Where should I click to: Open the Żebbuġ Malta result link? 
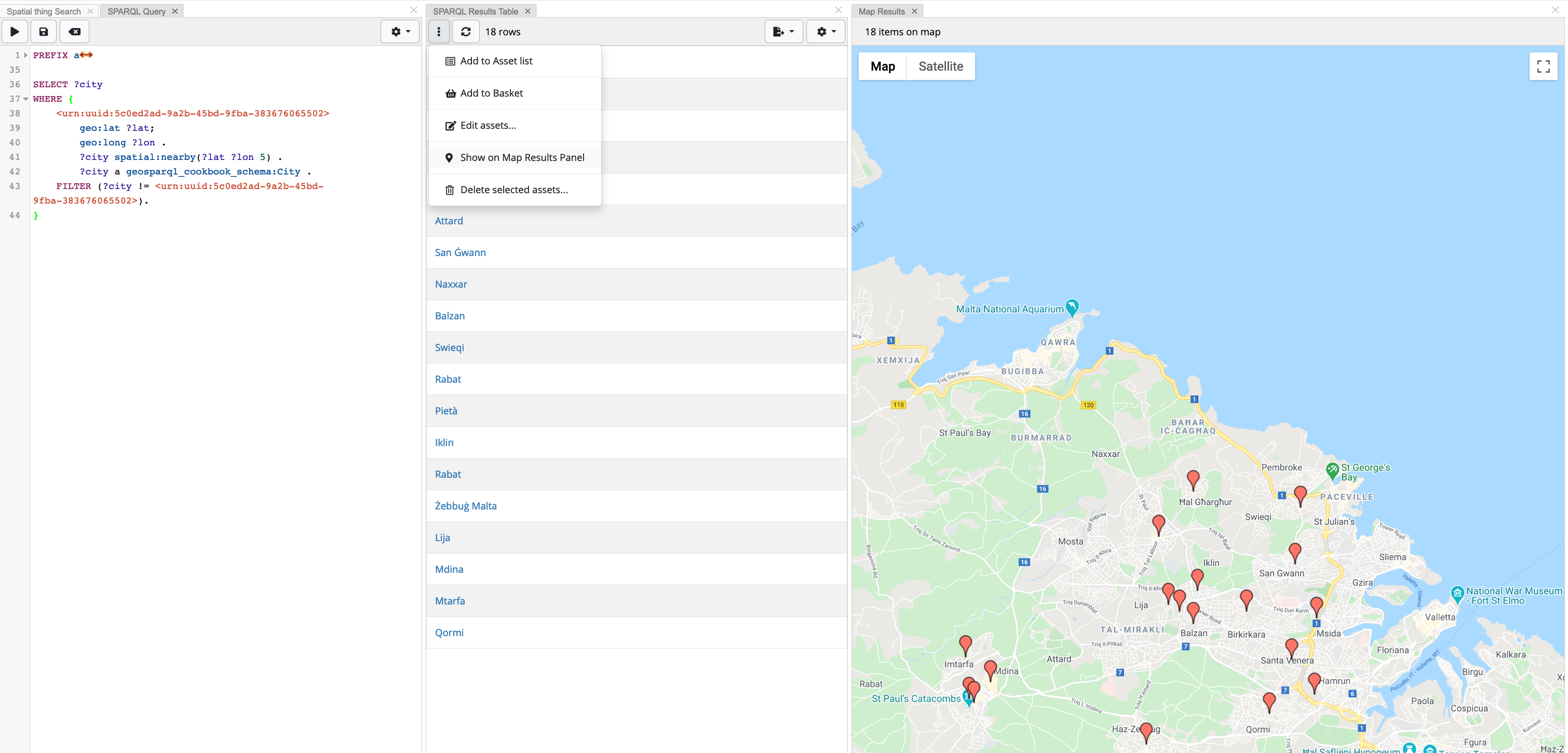point(466,506)
